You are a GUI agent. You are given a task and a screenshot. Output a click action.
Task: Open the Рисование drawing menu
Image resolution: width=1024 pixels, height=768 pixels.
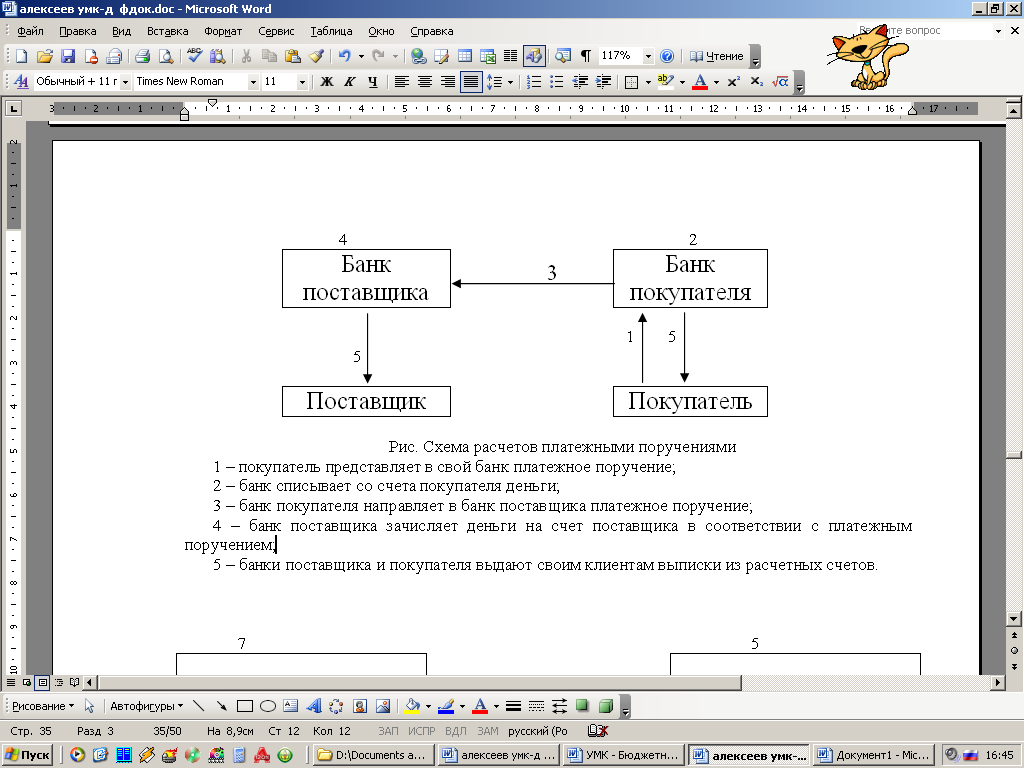click(x=43, y=706)
